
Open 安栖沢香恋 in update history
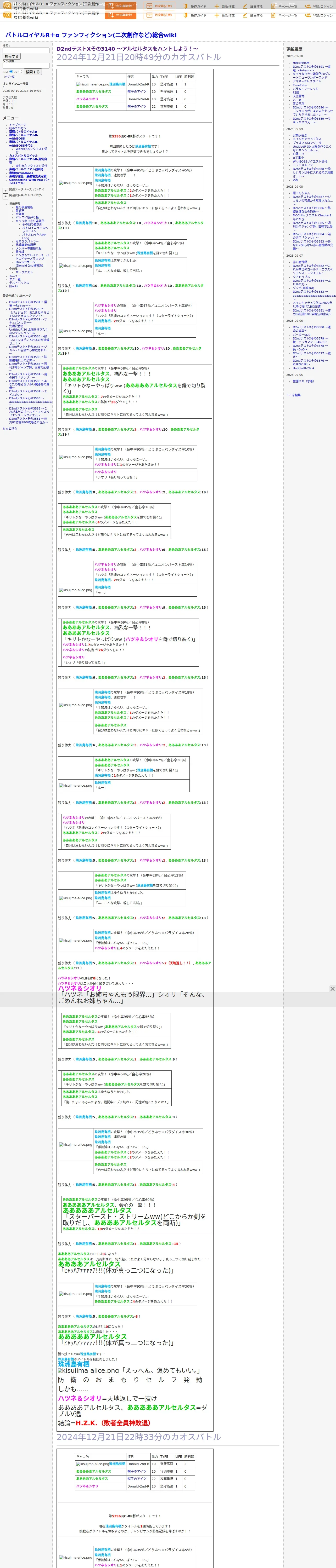pyautogui.click(x=300, y=135)
